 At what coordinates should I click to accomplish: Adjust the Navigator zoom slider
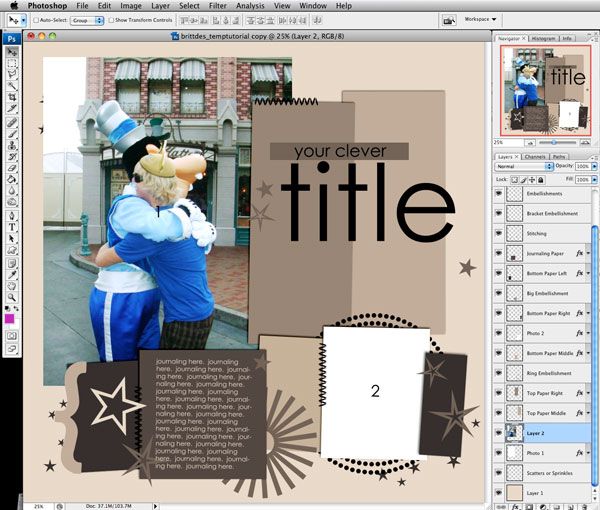click(x=554, y=142)
